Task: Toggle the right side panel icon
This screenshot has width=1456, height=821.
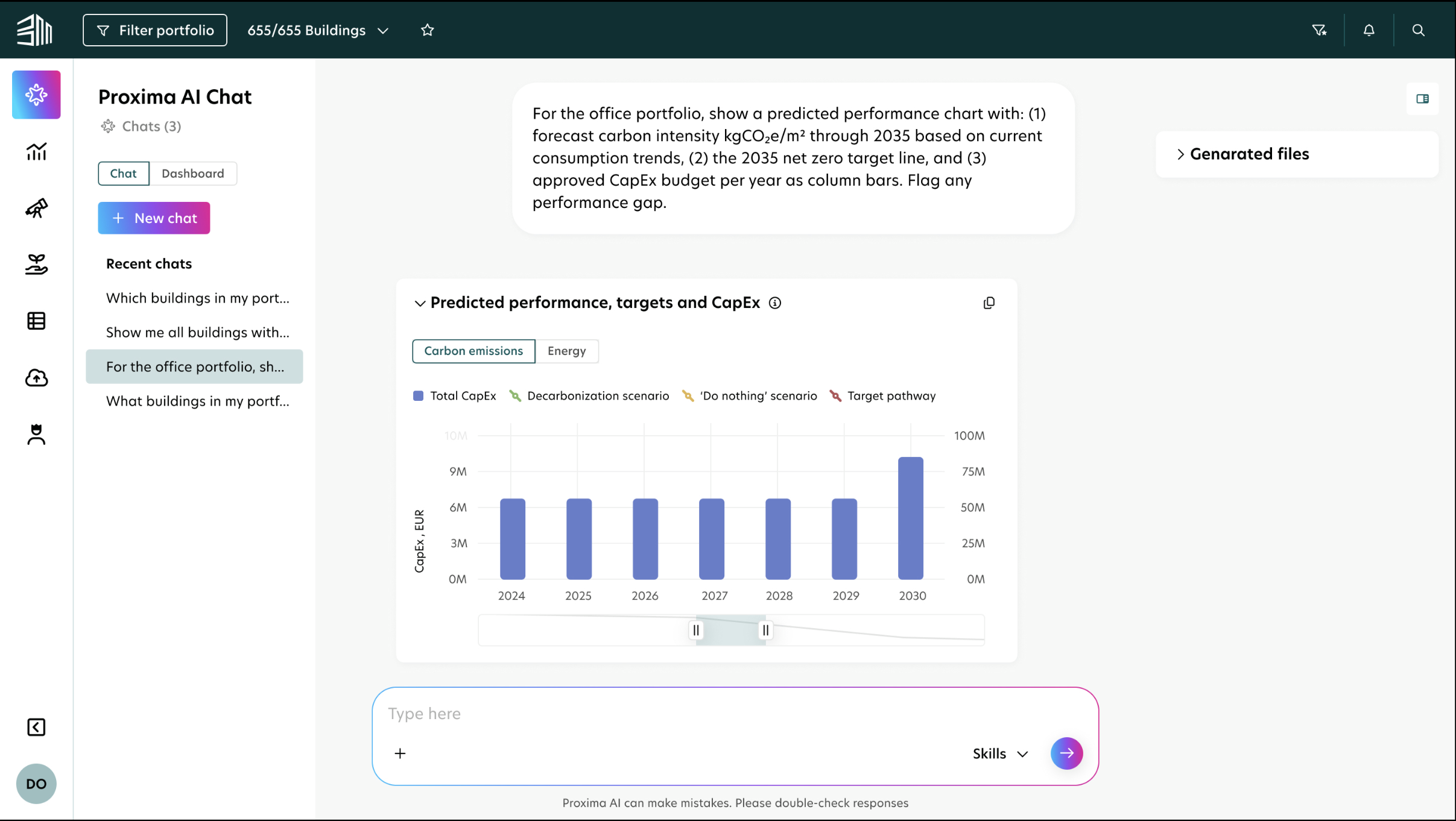Action: pos(1423,99)
